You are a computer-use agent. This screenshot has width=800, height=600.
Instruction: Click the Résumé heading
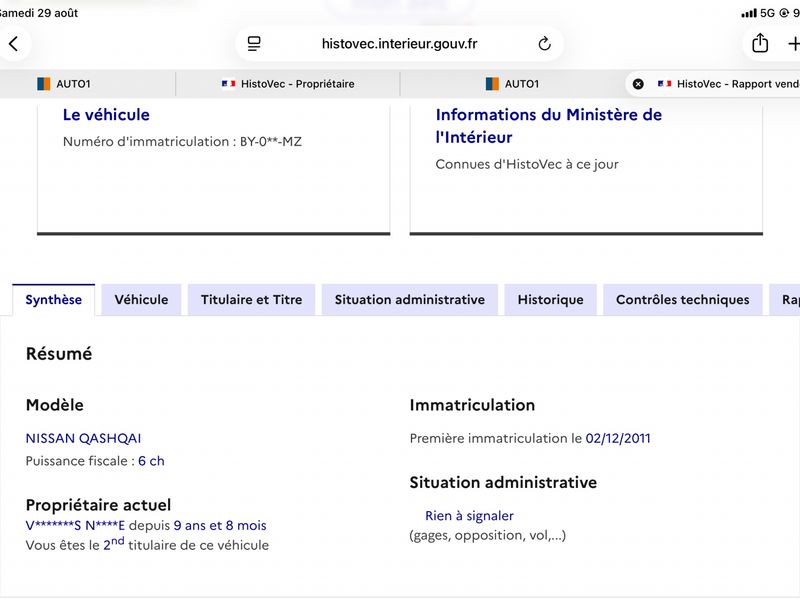click(x=59, y=354)
